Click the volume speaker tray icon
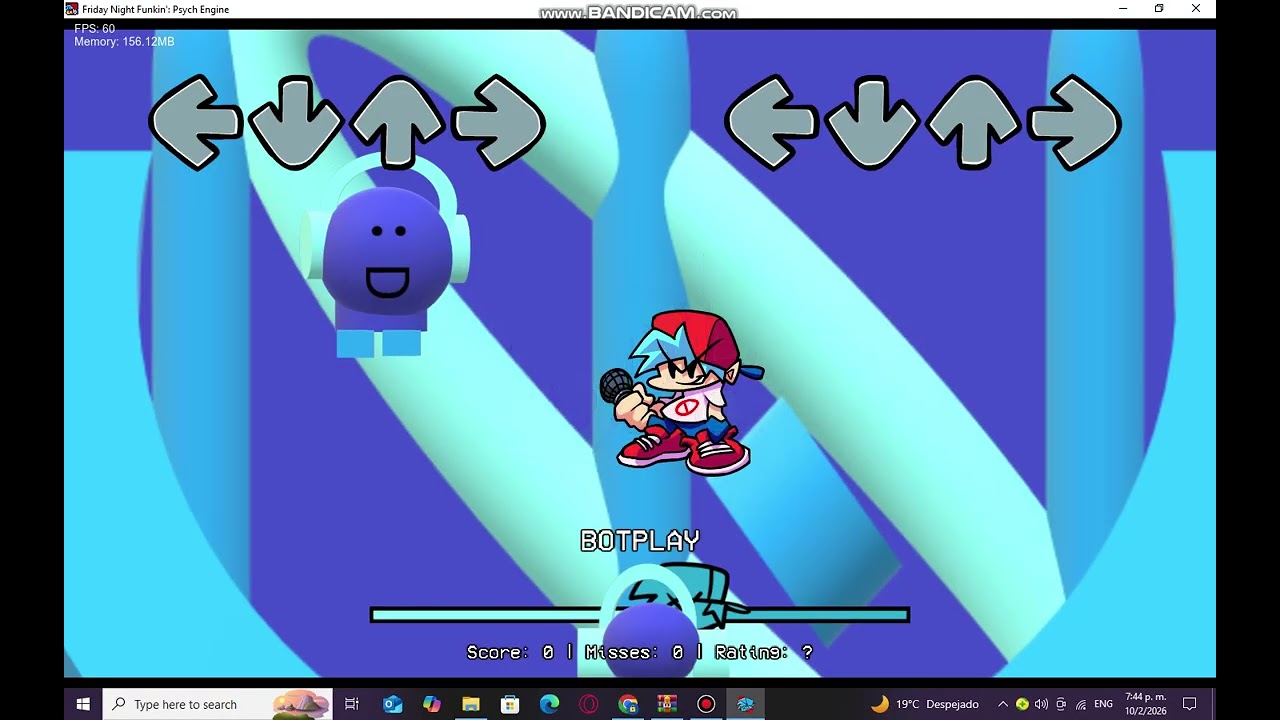Viewport: 1280px width, 720px height. click(1041, 704)
